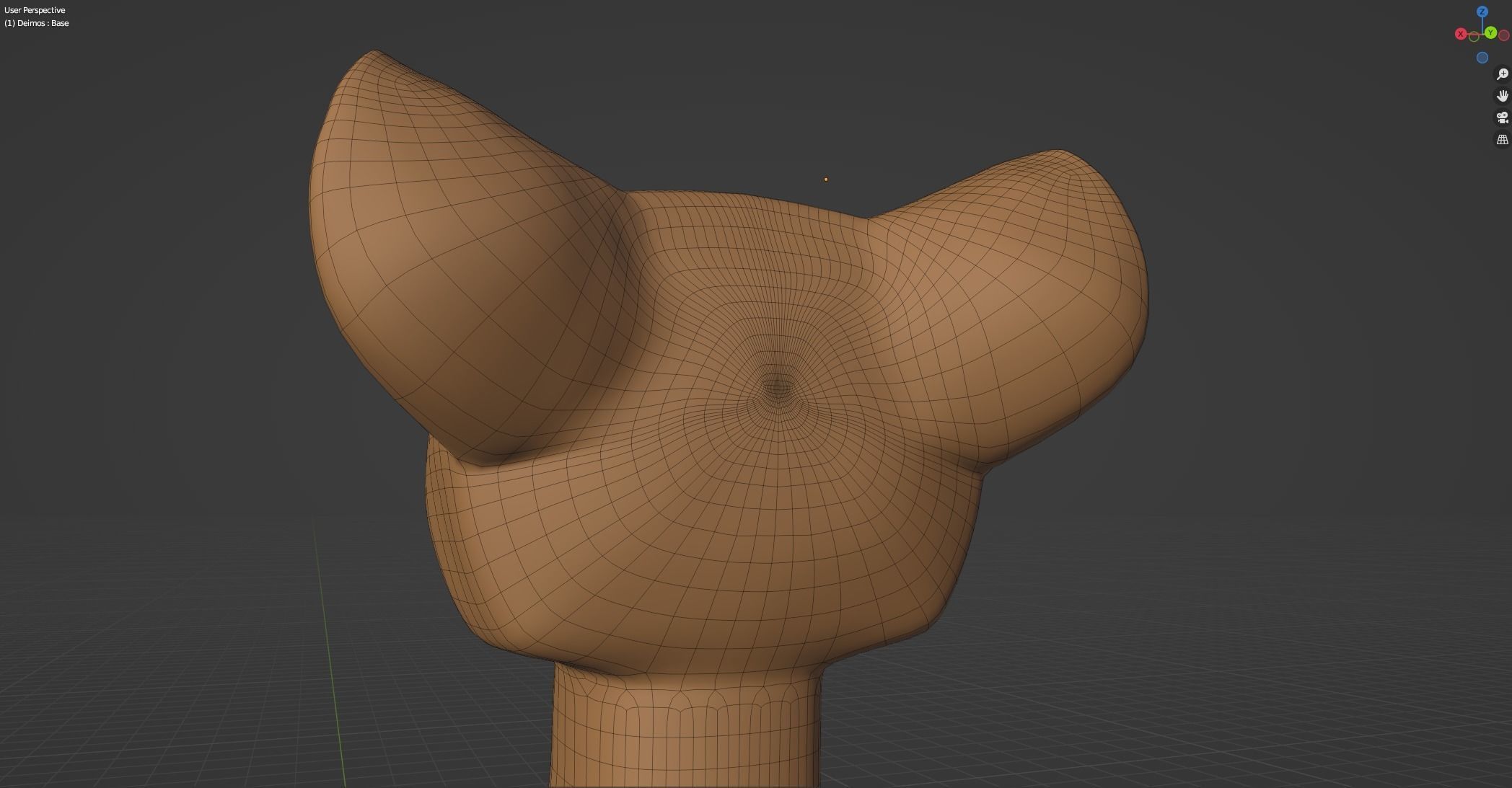Click the "User Perspective" viewport label

point(35,10)
